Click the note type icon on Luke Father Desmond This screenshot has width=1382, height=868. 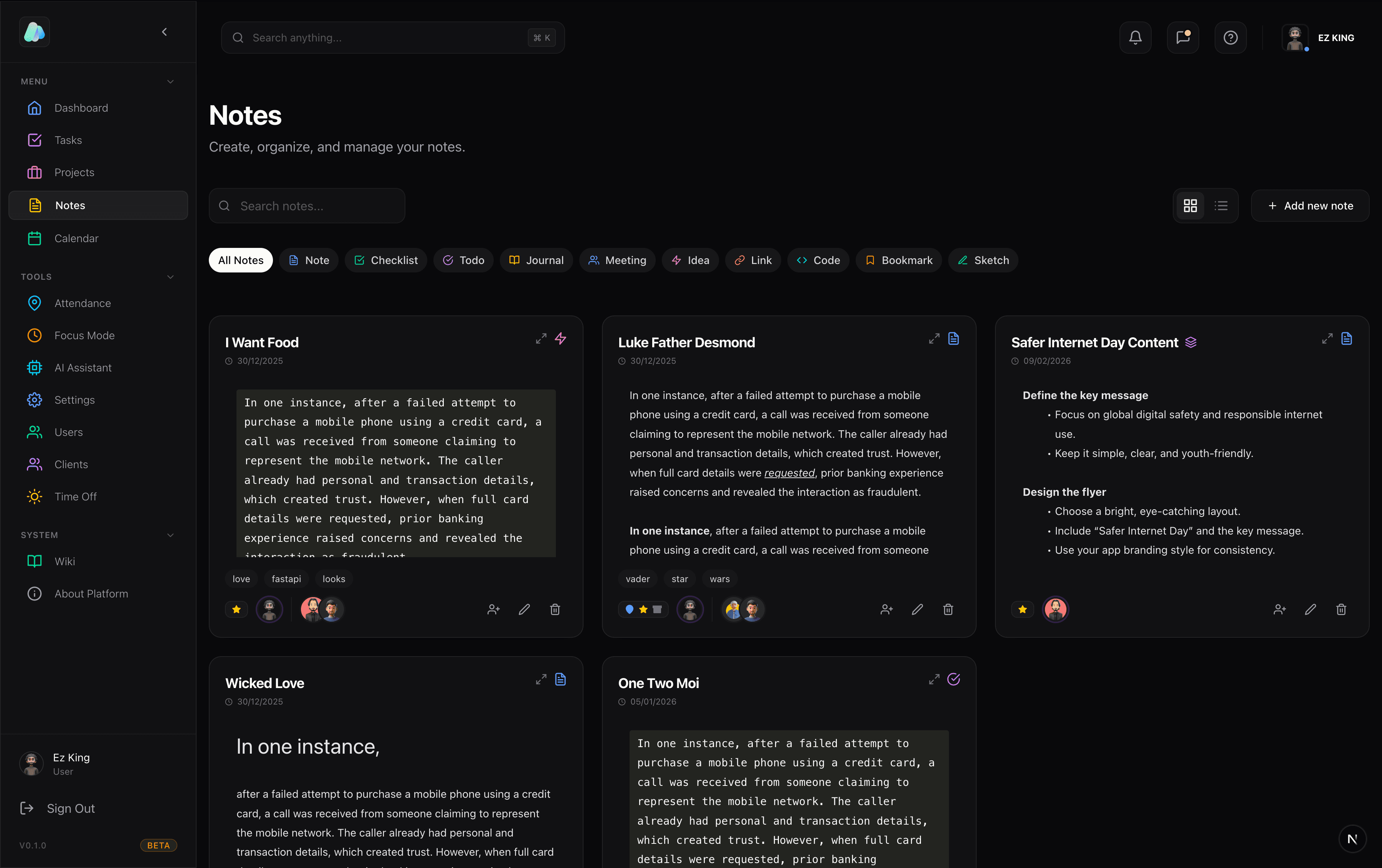point(954,339)
